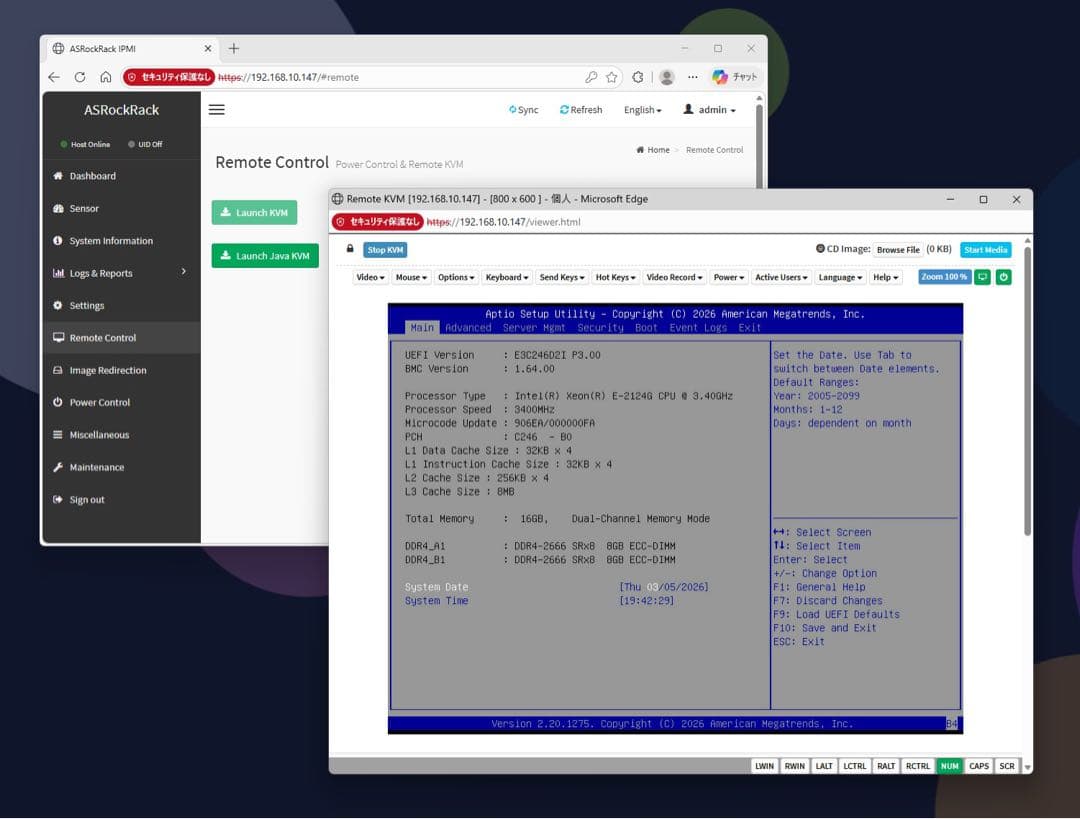Viewport: 1080px width, 819px height.
Task: Open Maintenance in the sidebar
Action: point(122,467)
